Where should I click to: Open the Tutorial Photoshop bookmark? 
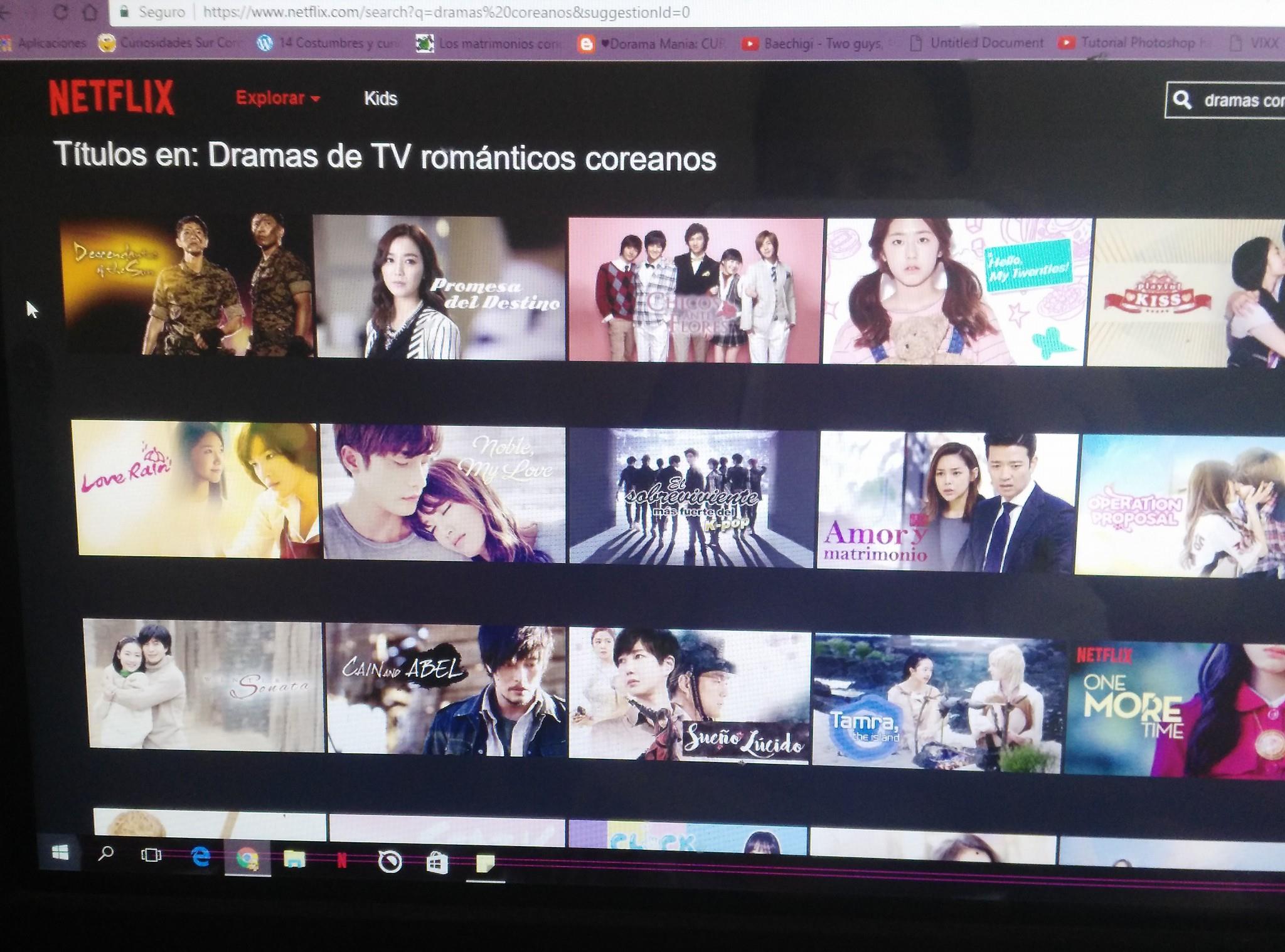pos(1136,43)
